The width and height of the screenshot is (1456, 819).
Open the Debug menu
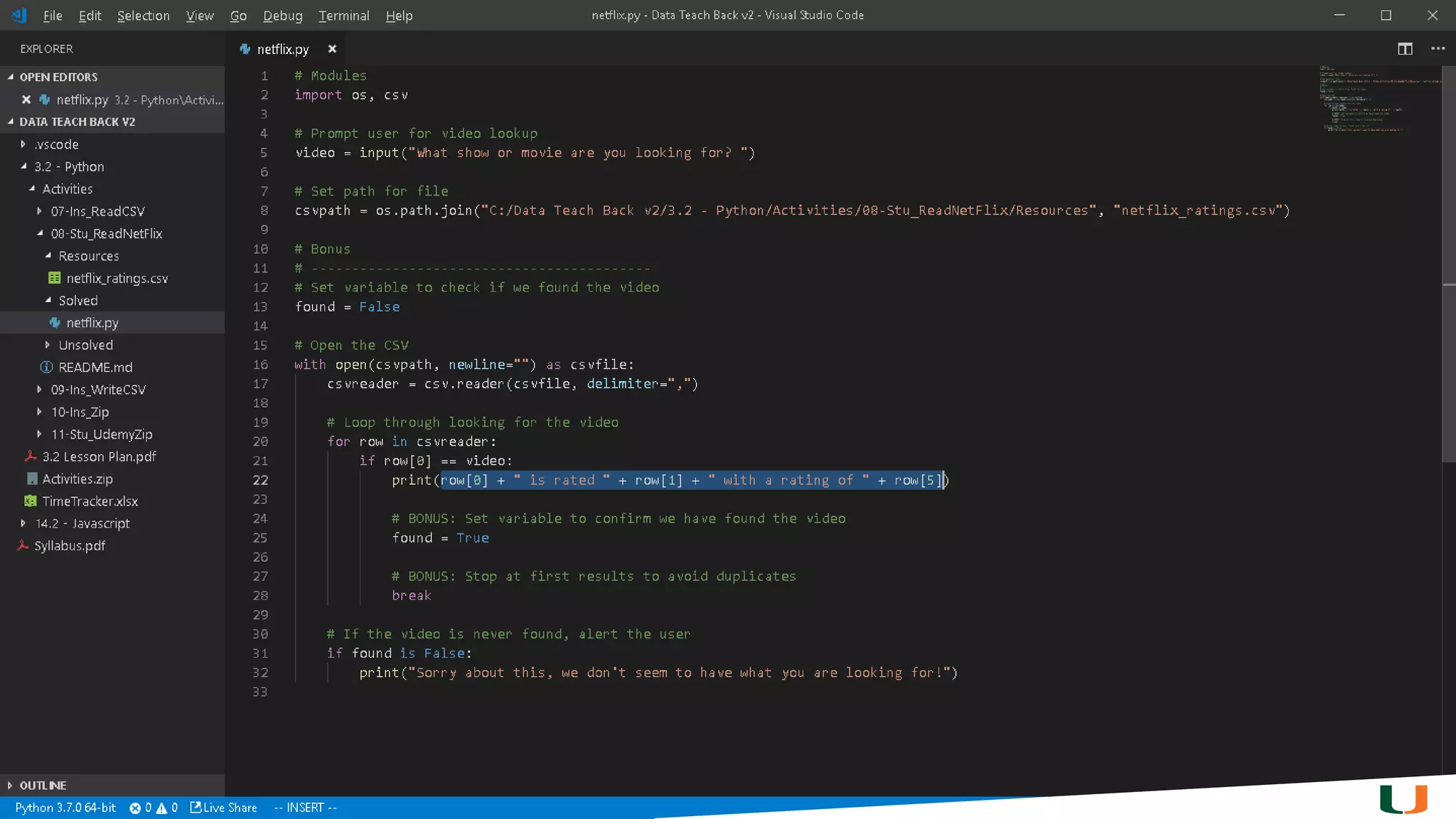pyautogui.click(x=282, y=16)
